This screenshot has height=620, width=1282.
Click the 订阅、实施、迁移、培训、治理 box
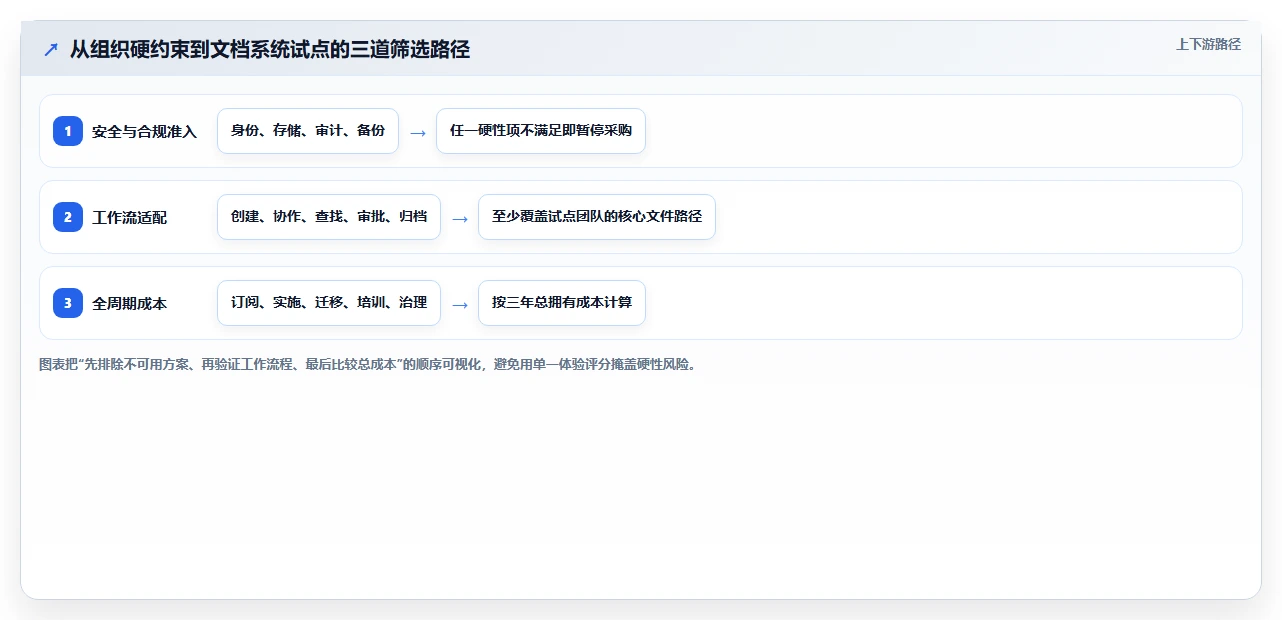coord(329,303)
